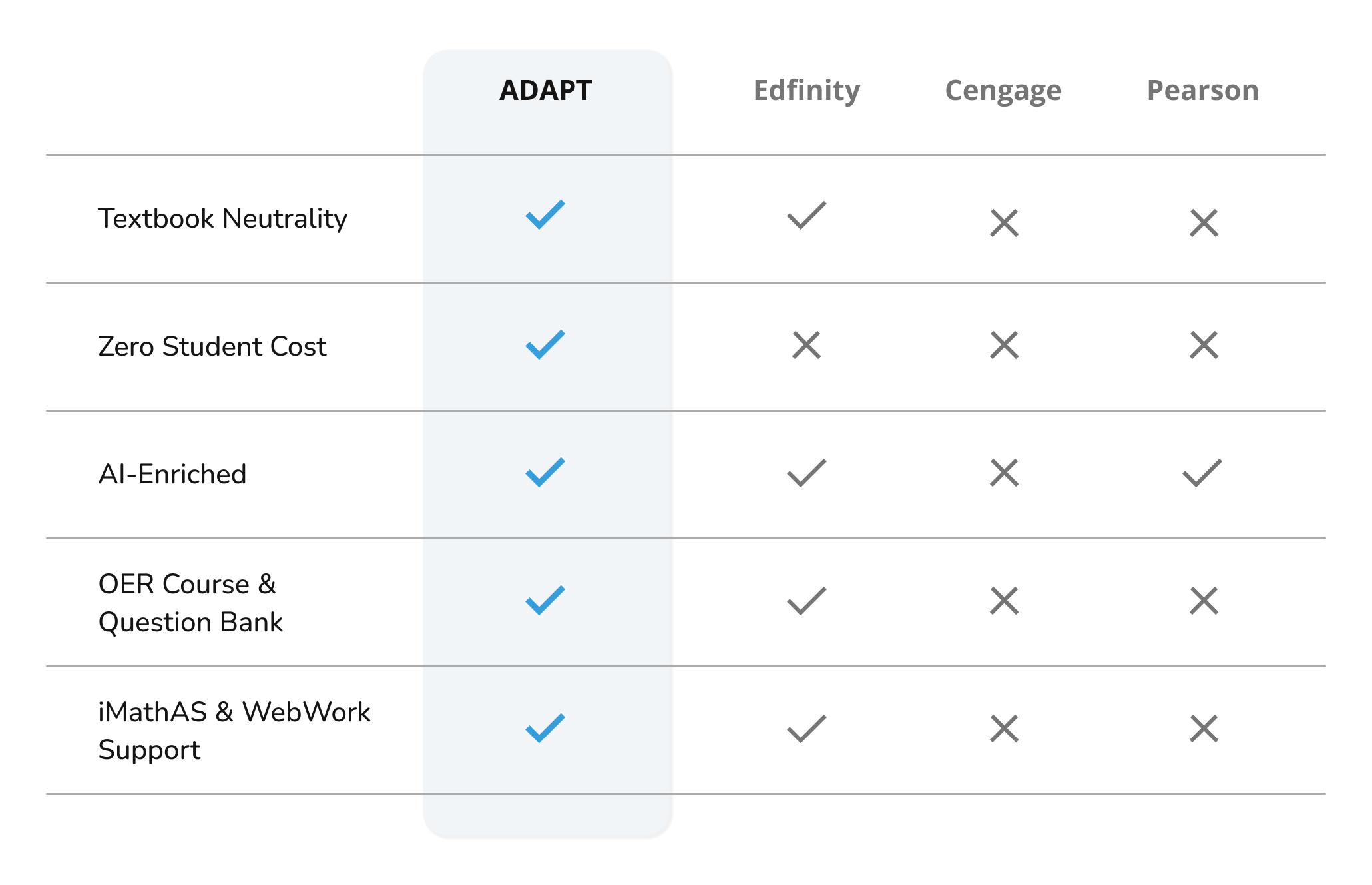Click Pearson's checkmark for AI-Enriched
The image size is (1372, 885).
(x=1202, y=473)
